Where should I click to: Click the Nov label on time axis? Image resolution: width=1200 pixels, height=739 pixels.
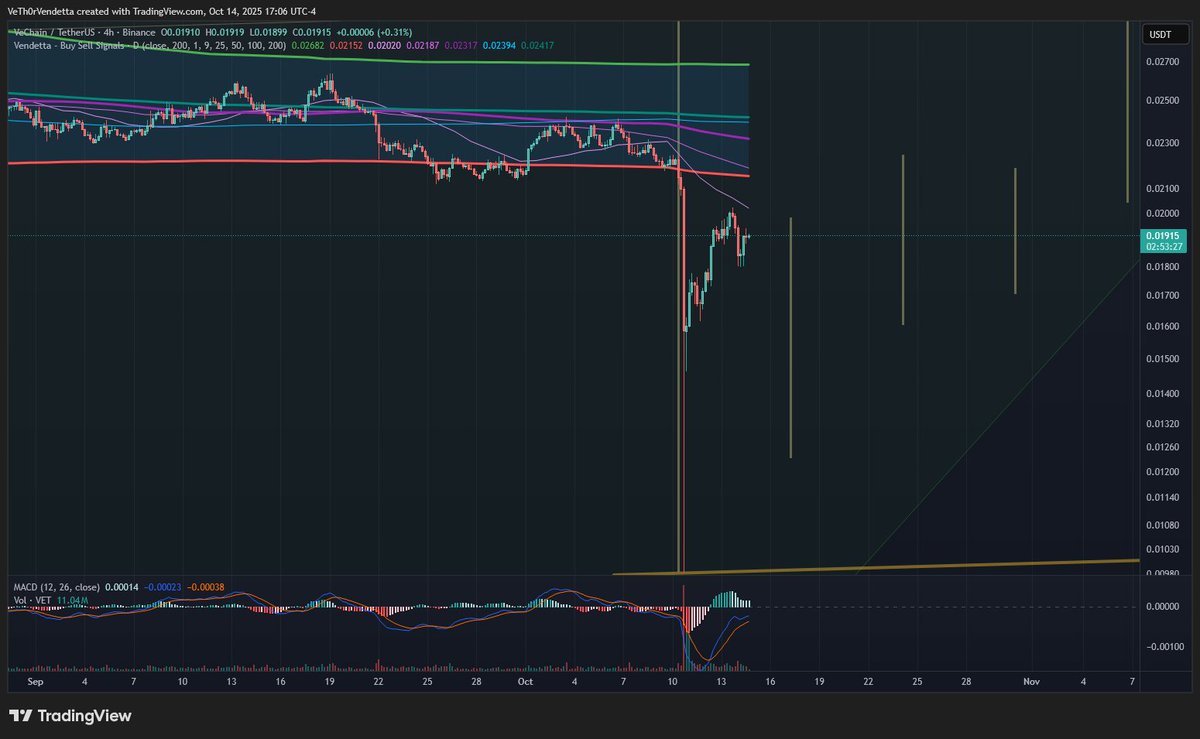coord(1032,681)
